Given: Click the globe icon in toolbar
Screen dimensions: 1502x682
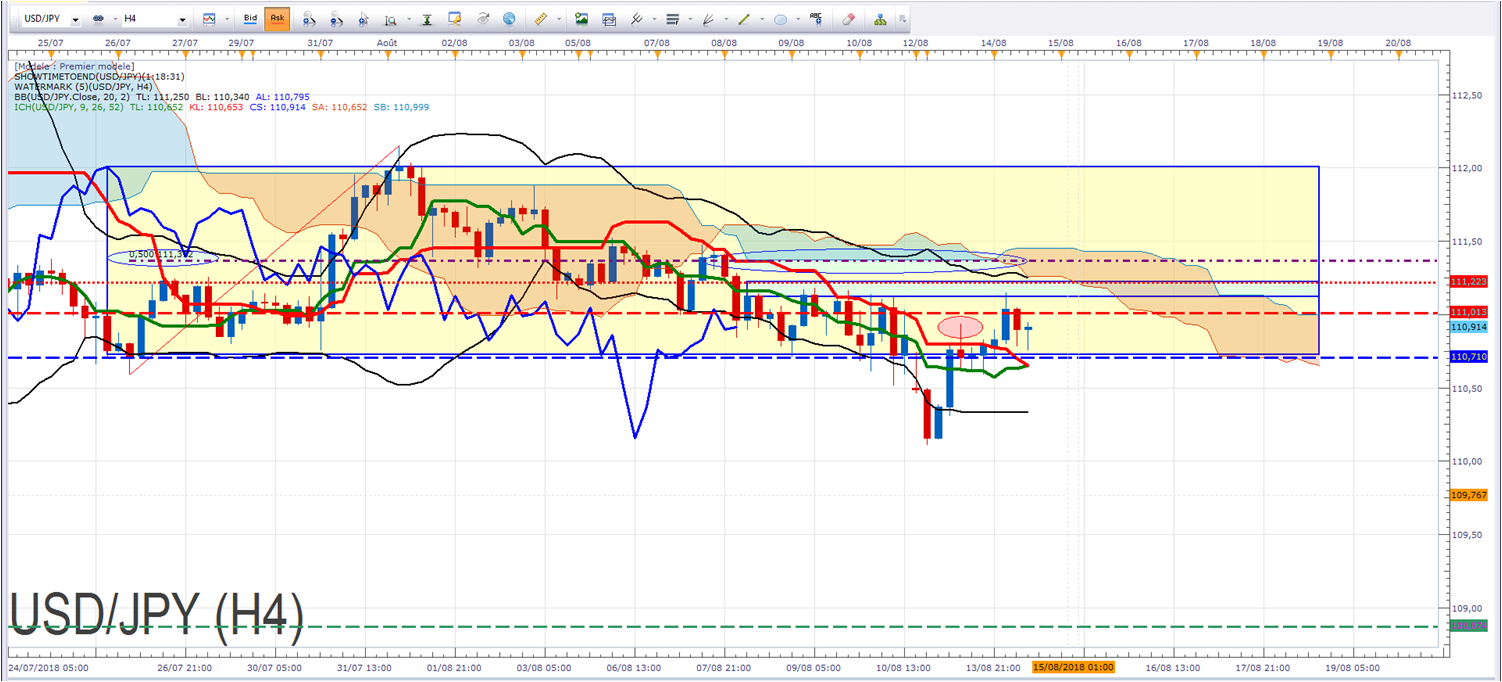Looking at the screenshot, I should [x=509, y=18].
